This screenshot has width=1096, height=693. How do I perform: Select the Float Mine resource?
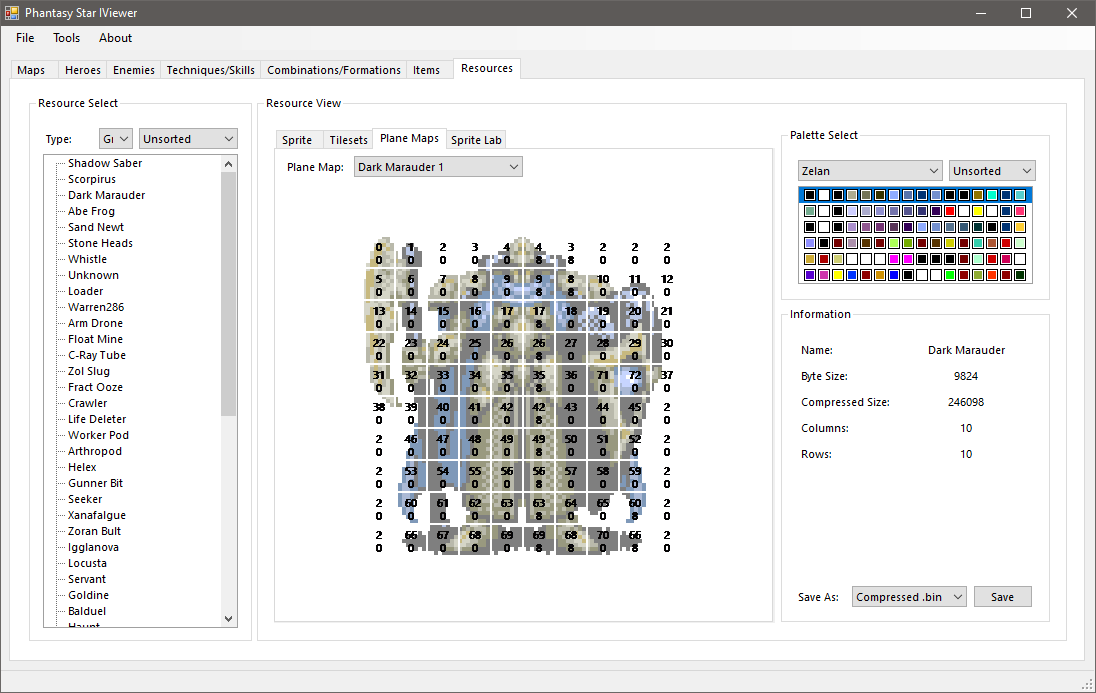pyautogui.click(x=95, y=339)
